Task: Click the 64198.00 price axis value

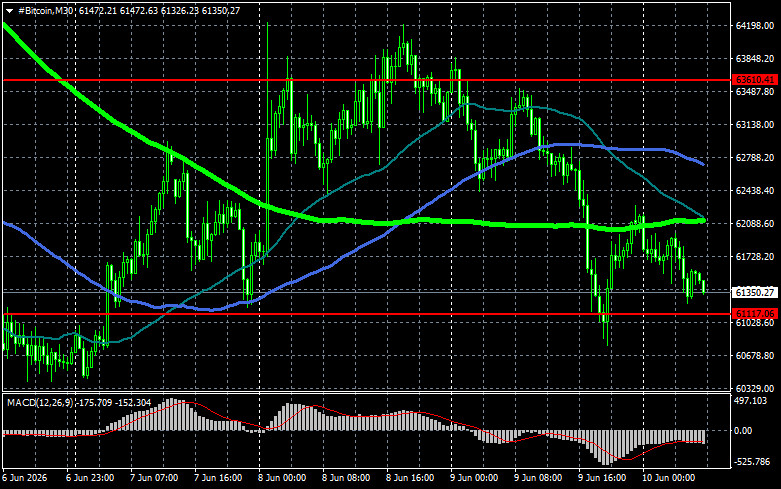Action: [755, 26]
